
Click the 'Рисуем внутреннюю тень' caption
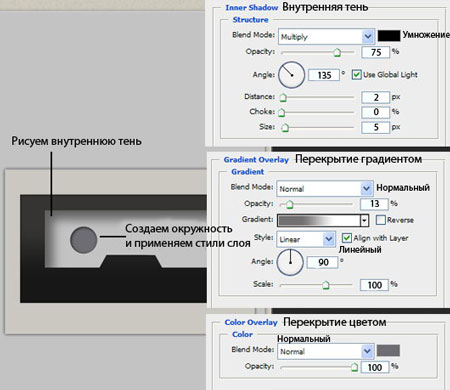pyautogui.click(x=76, y=141)
